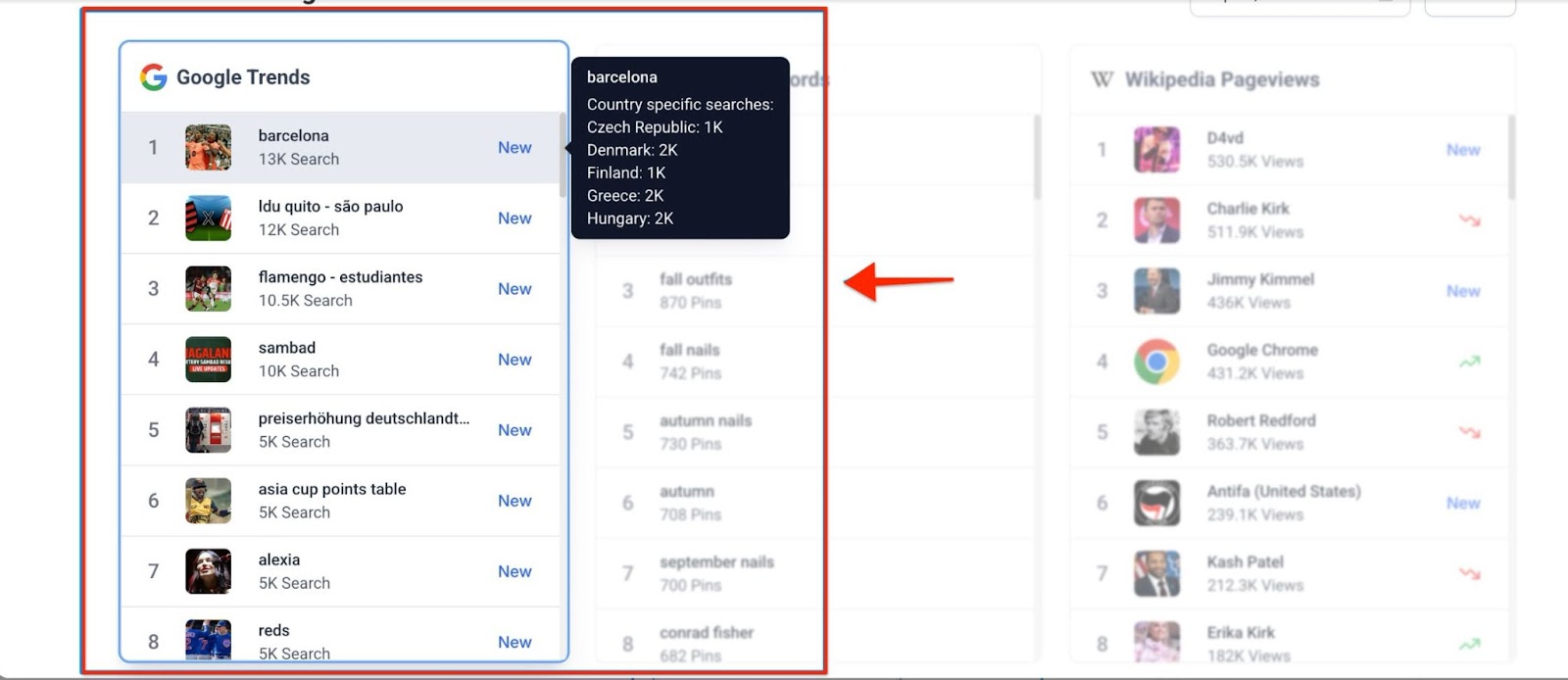The image size is (1568, 680).
Task: Click Charlie Kirk's downward trend arrow
Action: pos(1469,220)
